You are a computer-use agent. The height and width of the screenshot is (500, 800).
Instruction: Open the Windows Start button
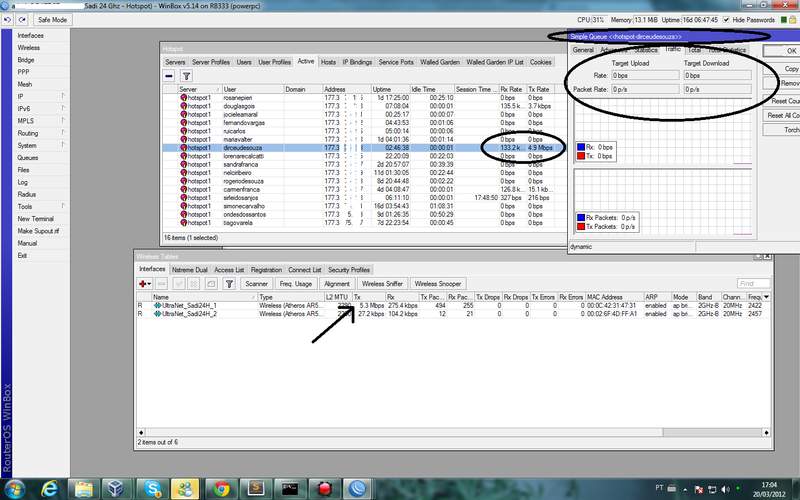(14, 489)
